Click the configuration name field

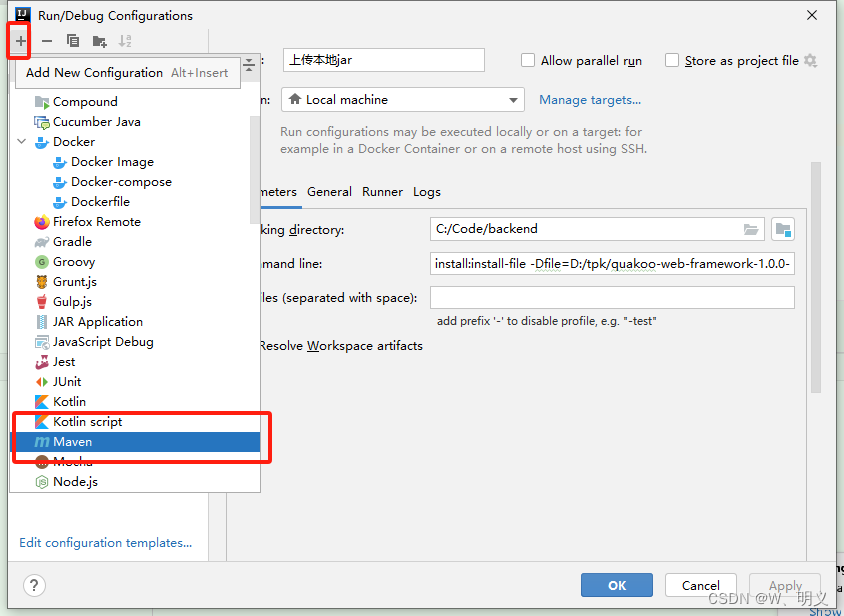pyautogui.click(x=384, y=60)
